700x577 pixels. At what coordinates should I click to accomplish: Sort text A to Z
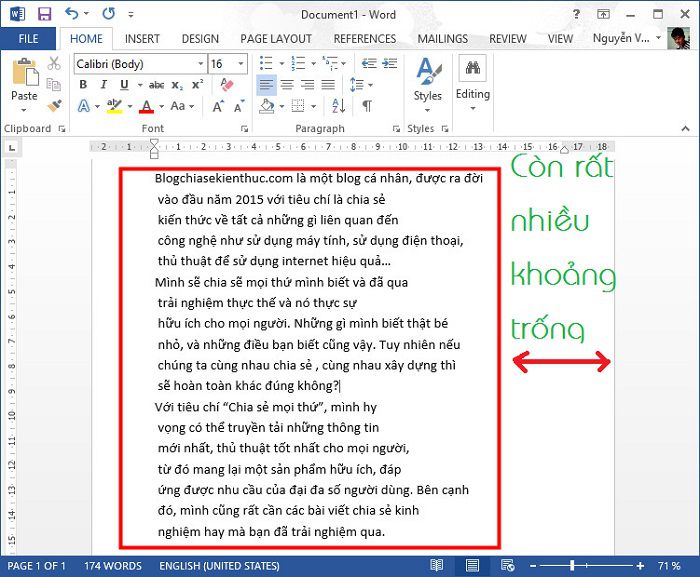pyautogui.click(x=338, y=106)
